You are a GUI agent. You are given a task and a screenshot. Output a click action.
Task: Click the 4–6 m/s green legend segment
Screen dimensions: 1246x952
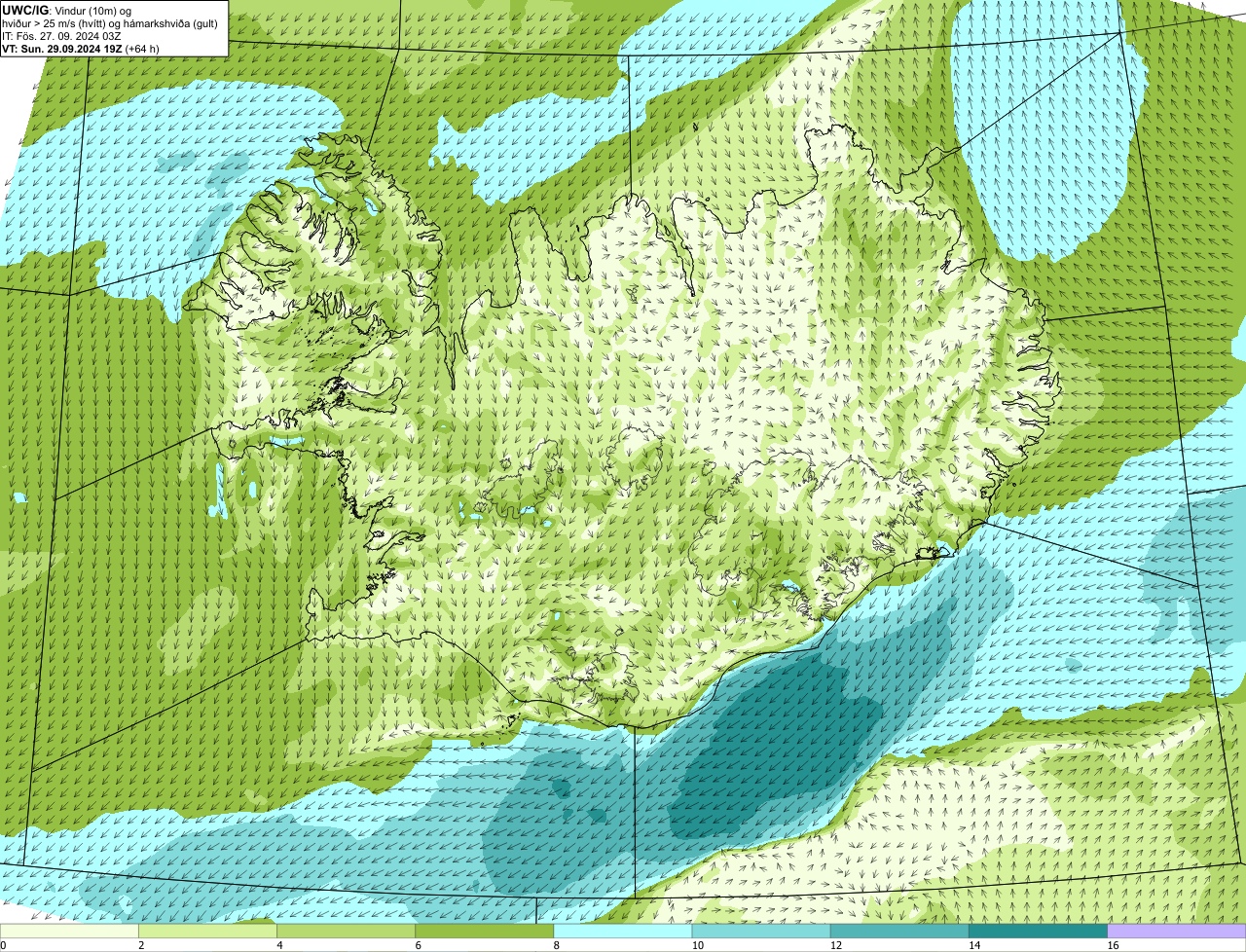pyautogui.click(x=347, y=932)
